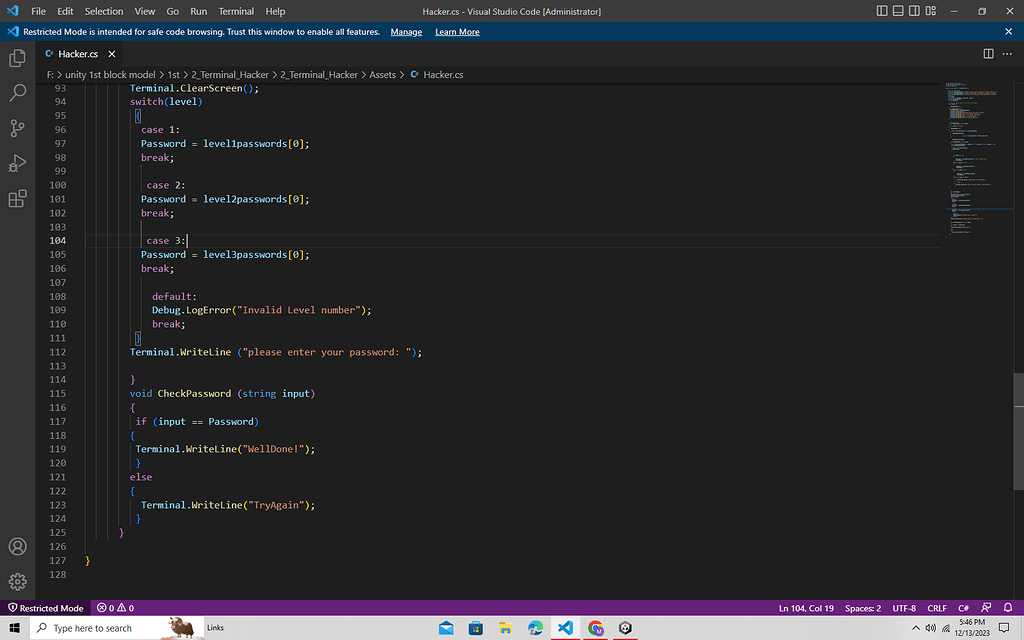Screen dimensions: 1024x640
Task: Click the taskbar clock showing 5:46 PM
Action: pos(972,628)
